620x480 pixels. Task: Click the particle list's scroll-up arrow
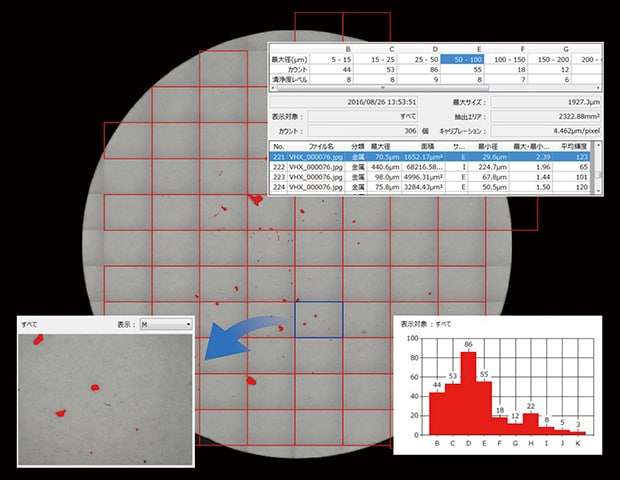tap(598, 146)
